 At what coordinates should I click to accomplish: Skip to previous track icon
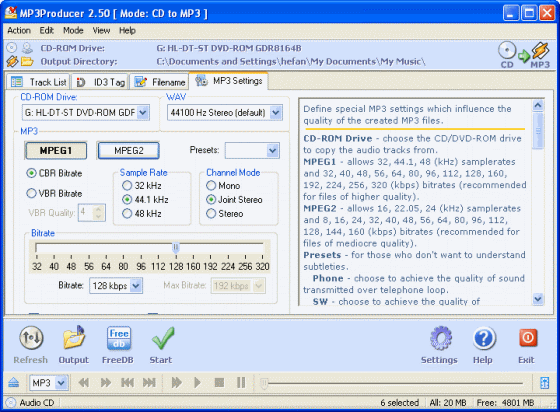(x=128, y=383)
